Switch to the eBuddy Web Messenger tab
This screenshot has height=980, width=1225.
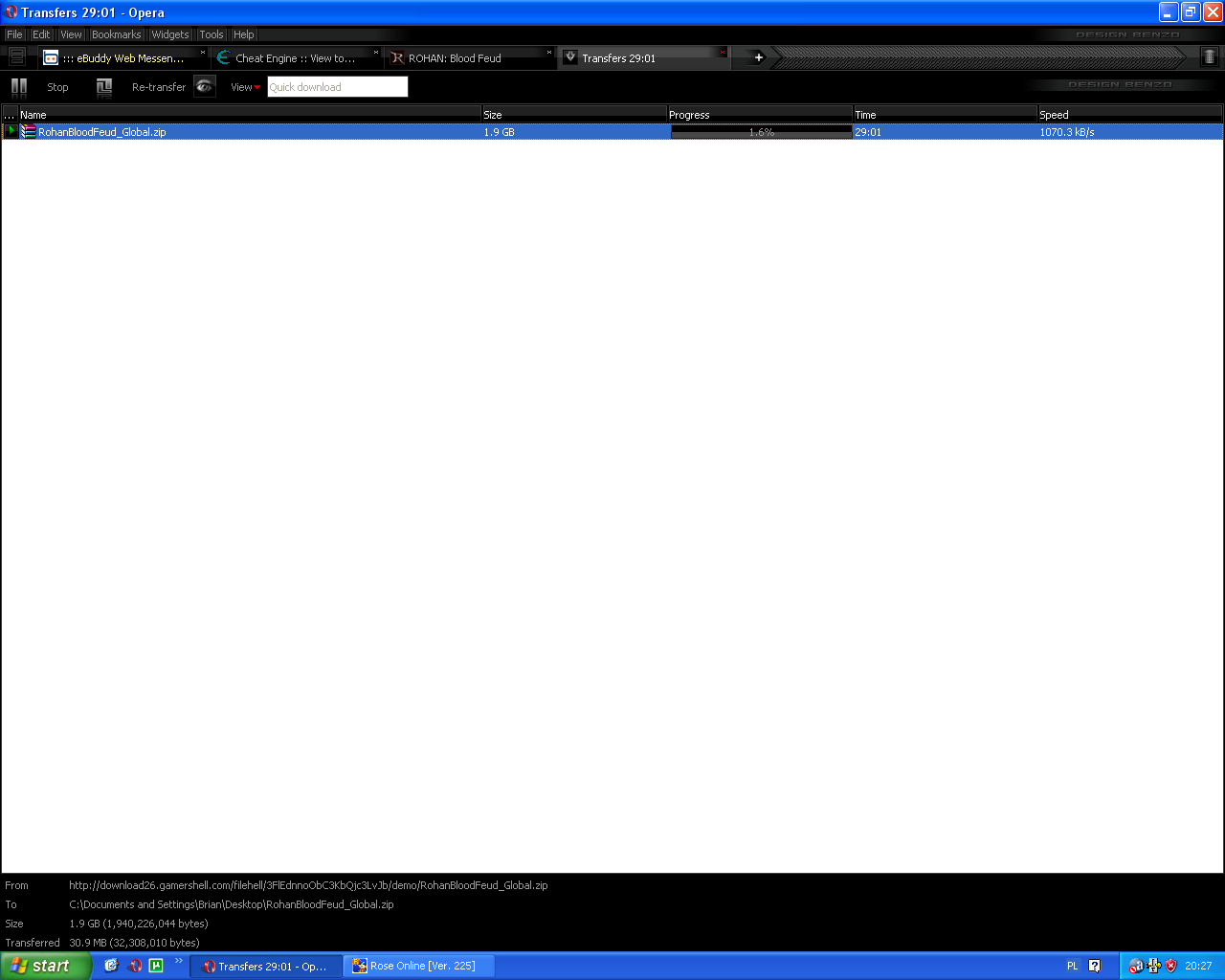point(123,58)
